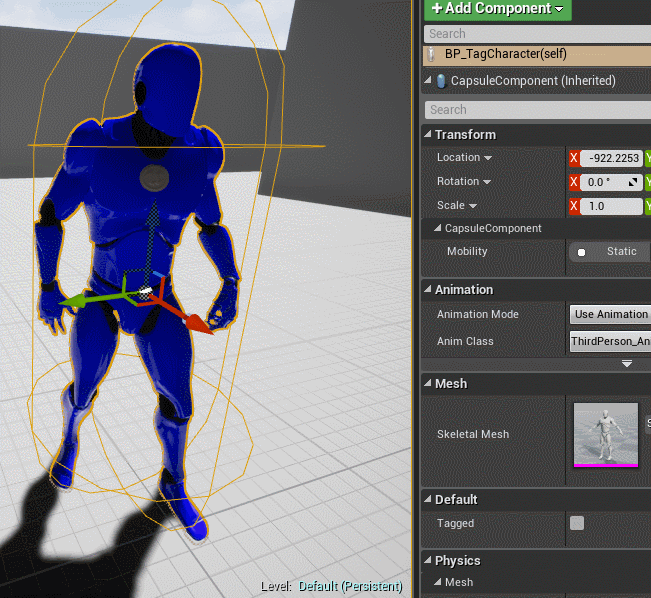Viewport: 651px width, 598px height.
Task: Click the red X label beside Scale
Action: point(574,206)
